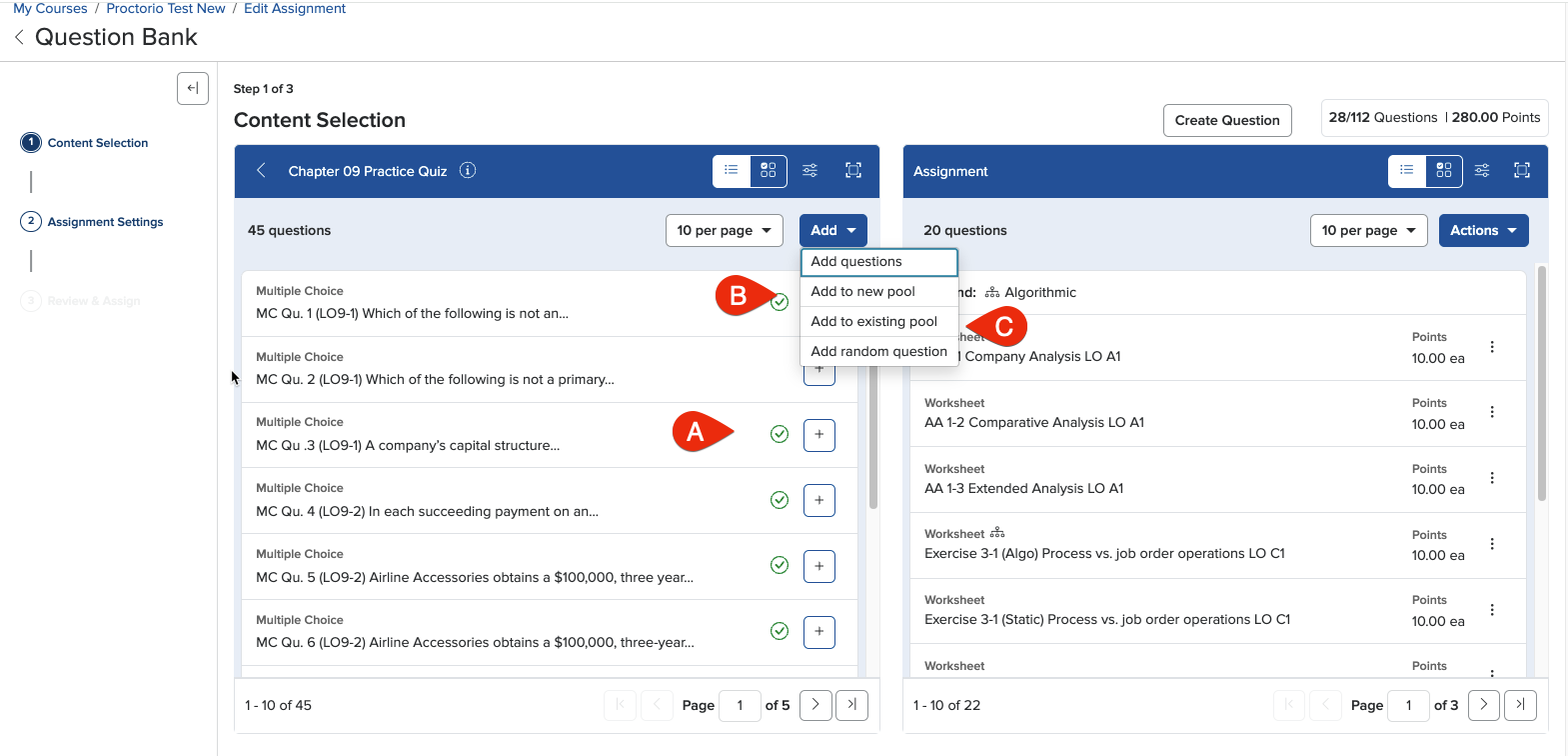Viewport: 1568px width, 756px height.
Task: Open MC Qu. 2 Which of the following question
Action: pos(435,379)
